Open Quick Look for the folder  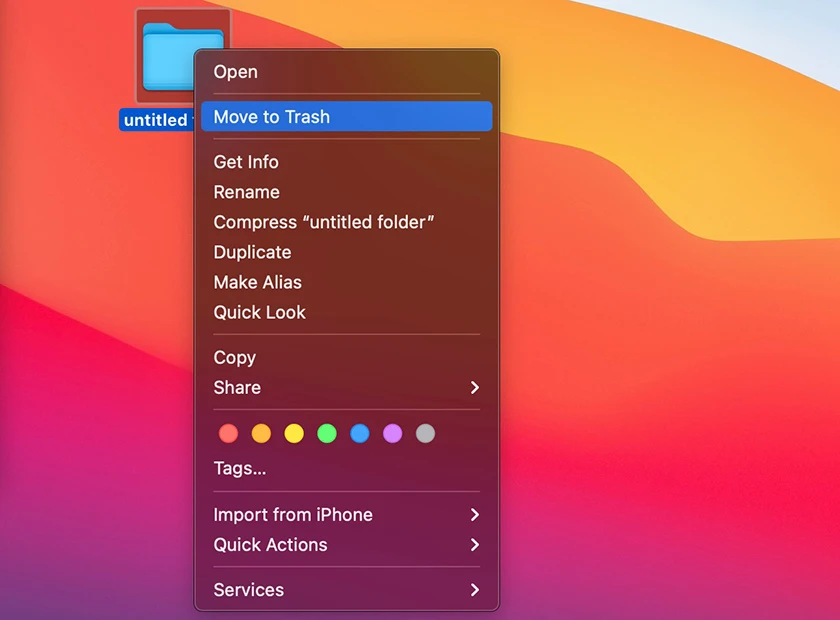click(347, 312)
